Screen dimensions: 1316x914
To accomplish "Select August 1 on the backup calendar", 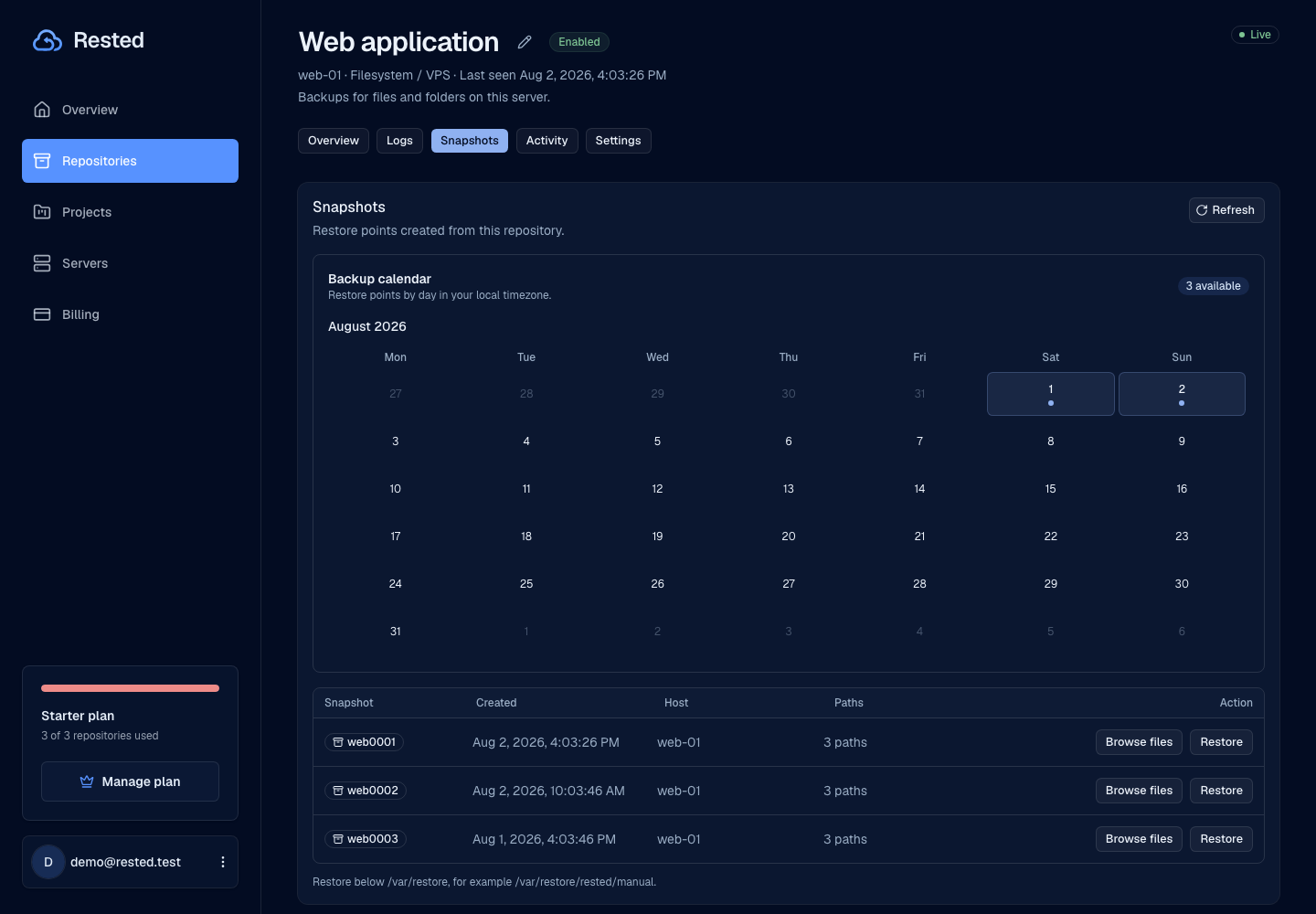I will [x=1051, y=394].
